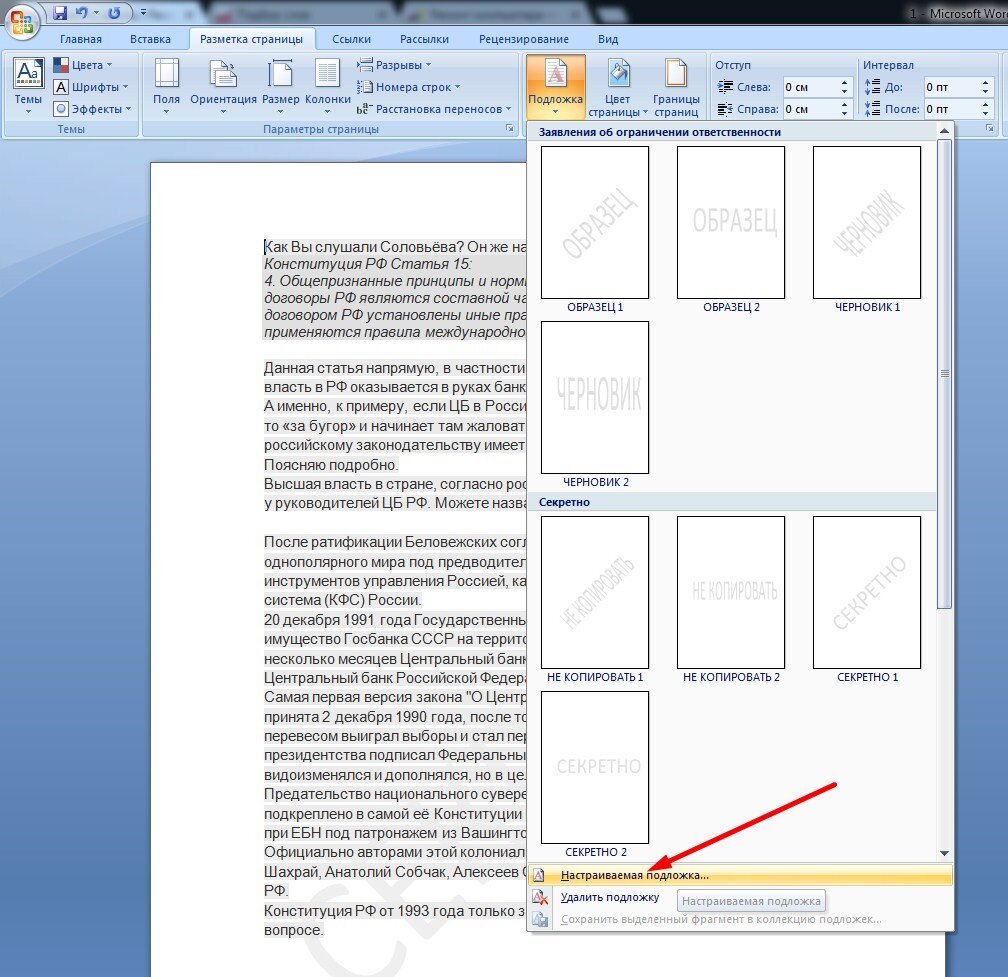
Task: Increase Слева indent with up stepper
Action: pyautogui.click(x=845, y=82)
